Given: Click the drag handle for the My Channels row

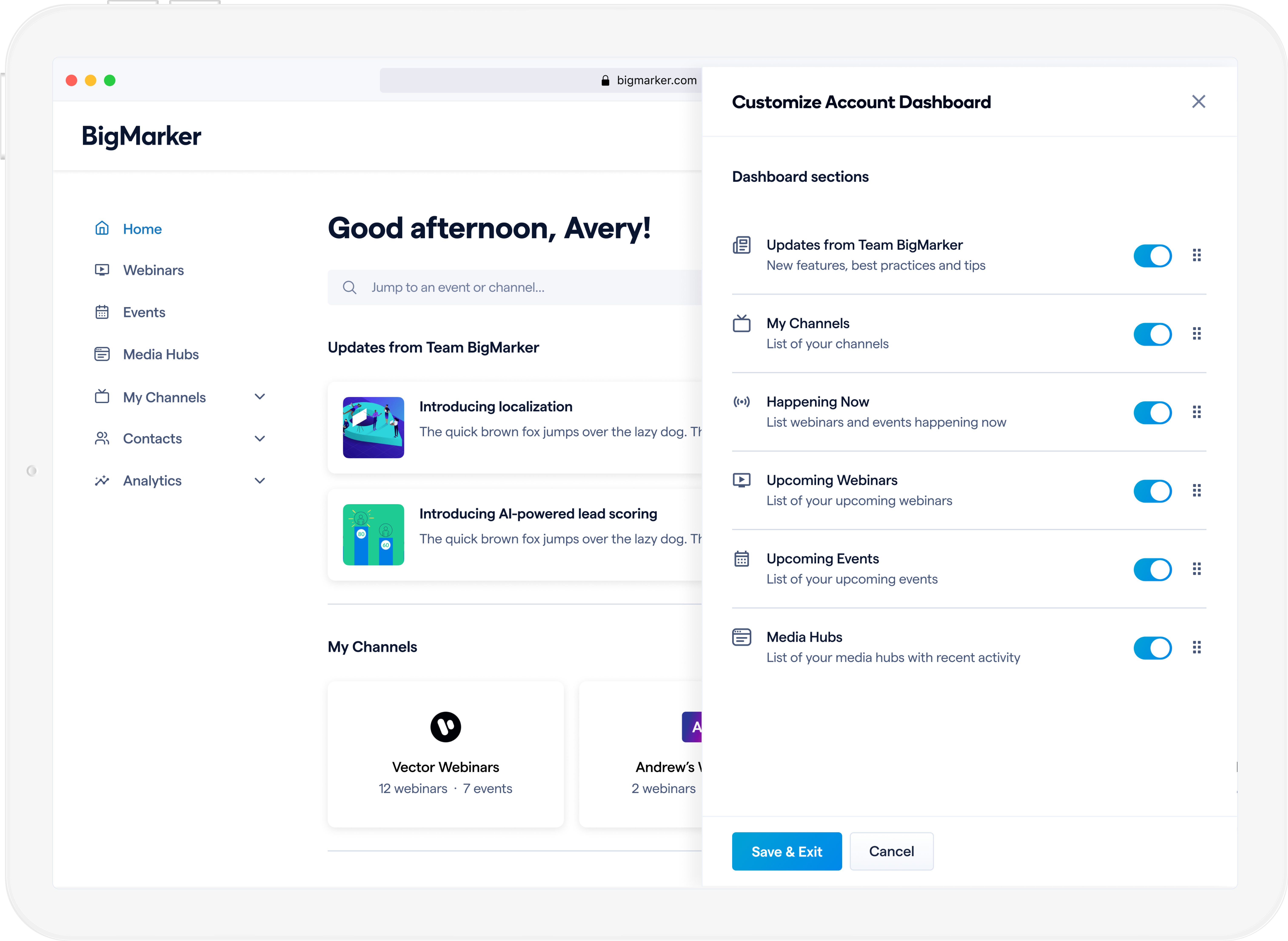Looking at the screenshot, I should tap(1196, 334).
